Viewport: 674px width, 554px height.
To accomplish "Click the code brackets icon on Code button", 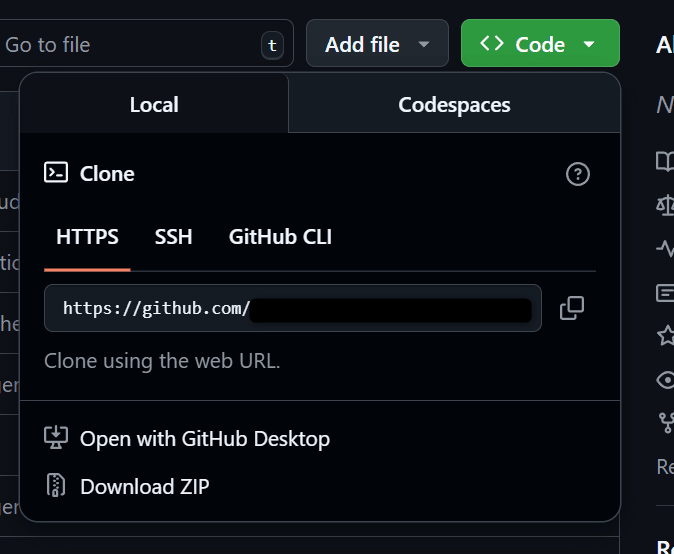I will (x=492, y=43).
